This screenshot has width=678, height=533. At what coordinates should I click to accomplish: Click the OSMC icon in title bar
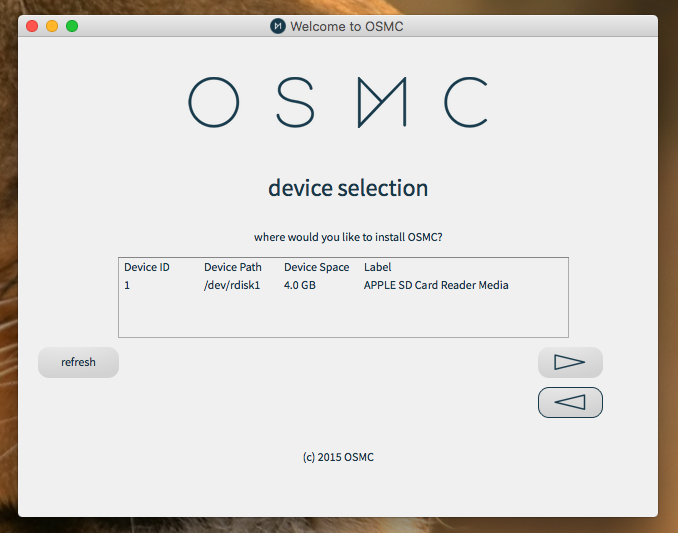click(x=278, y=26)
